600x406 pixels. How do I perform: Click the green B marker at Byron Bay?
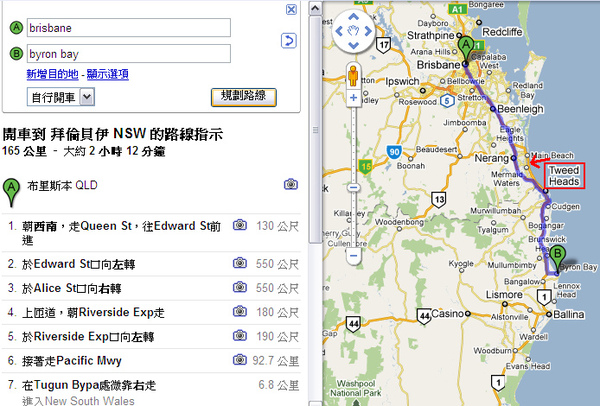tap(558, 257)
